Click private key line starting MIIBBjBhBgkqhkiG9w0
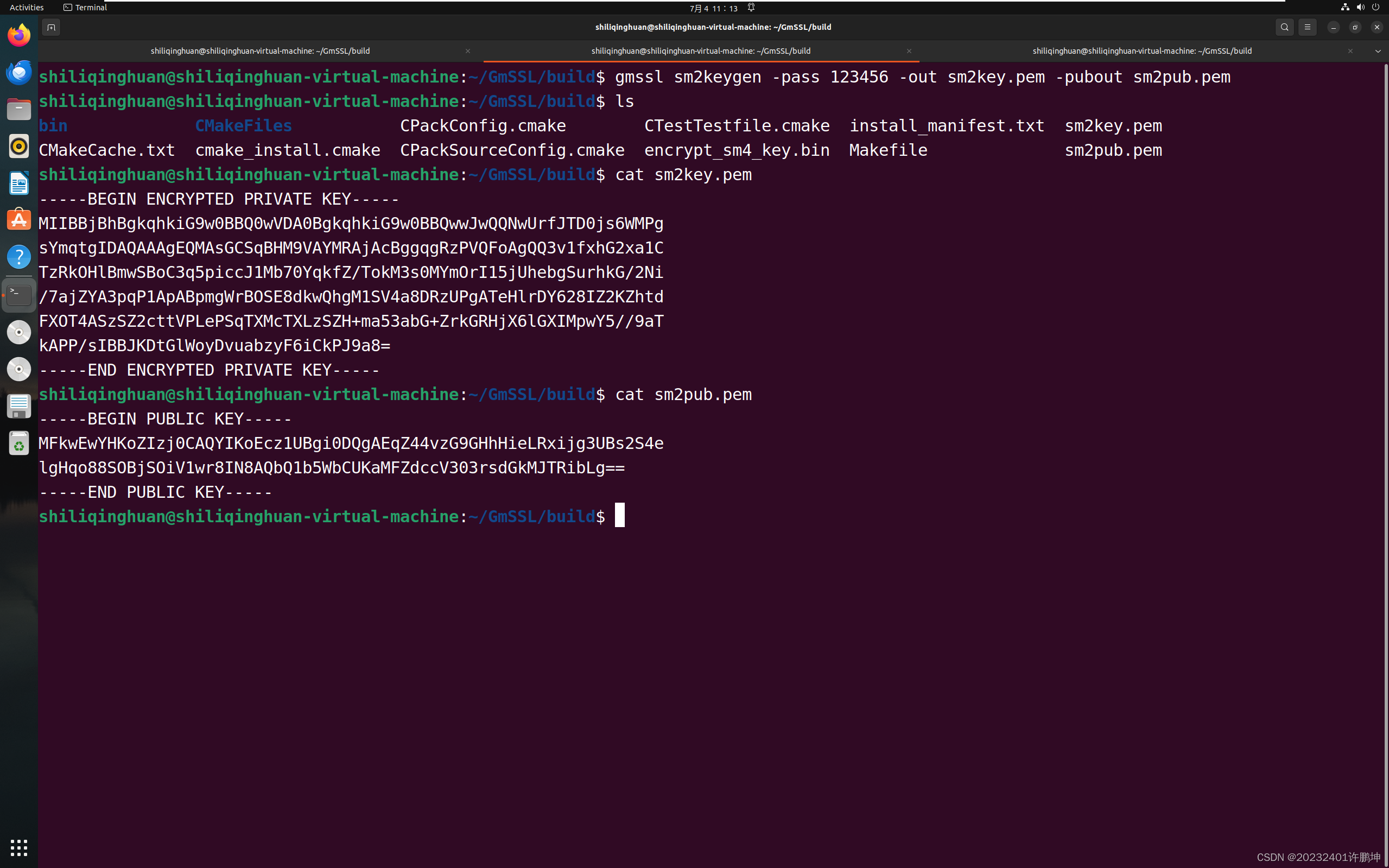Screen dimensions: 1389x868 (351, 223)
